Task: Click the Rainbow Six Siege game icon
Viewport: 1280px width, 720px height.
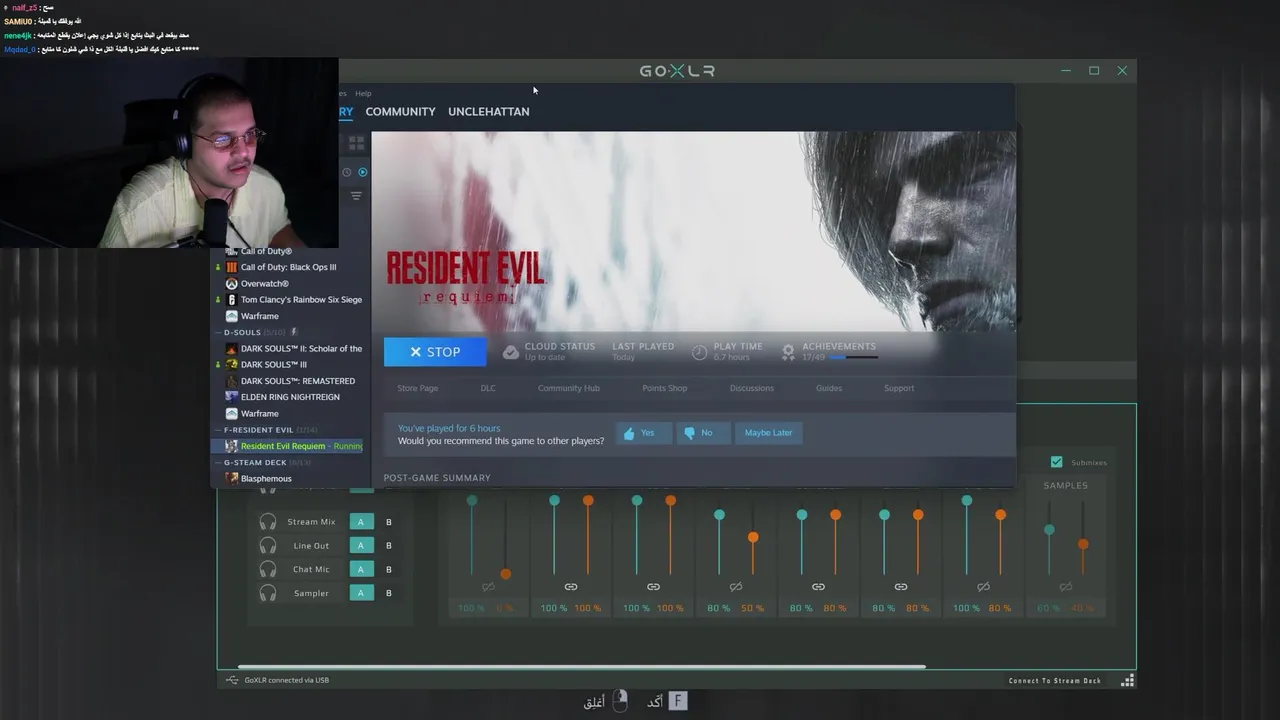Action: (x=232, y=300)
